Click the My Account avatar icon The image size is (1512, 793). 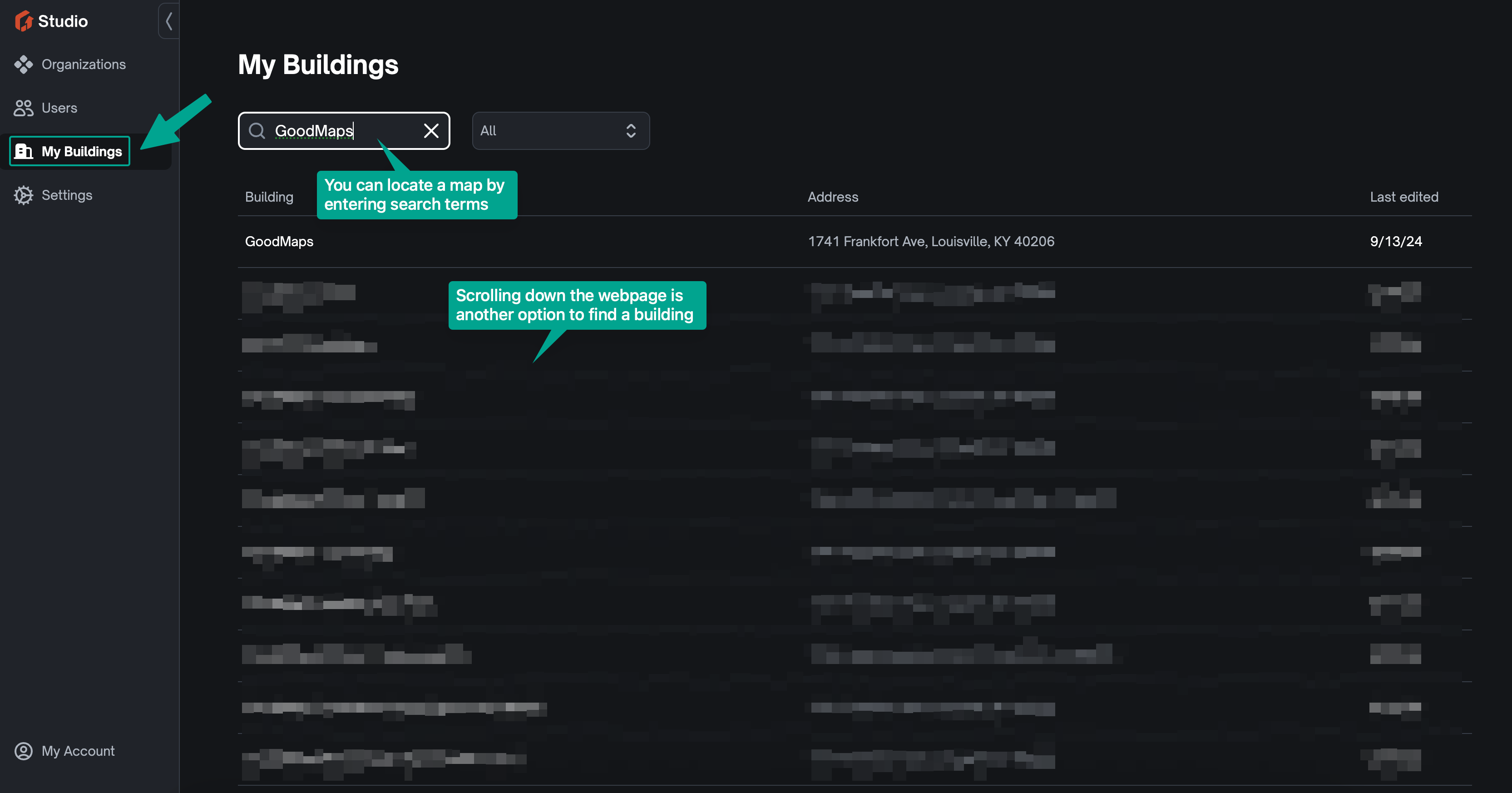pos(24,751)
